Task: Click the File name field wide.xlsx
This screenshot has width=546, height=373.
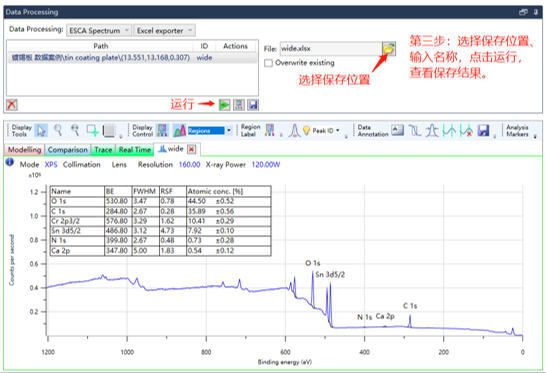Action: (330, 49)
